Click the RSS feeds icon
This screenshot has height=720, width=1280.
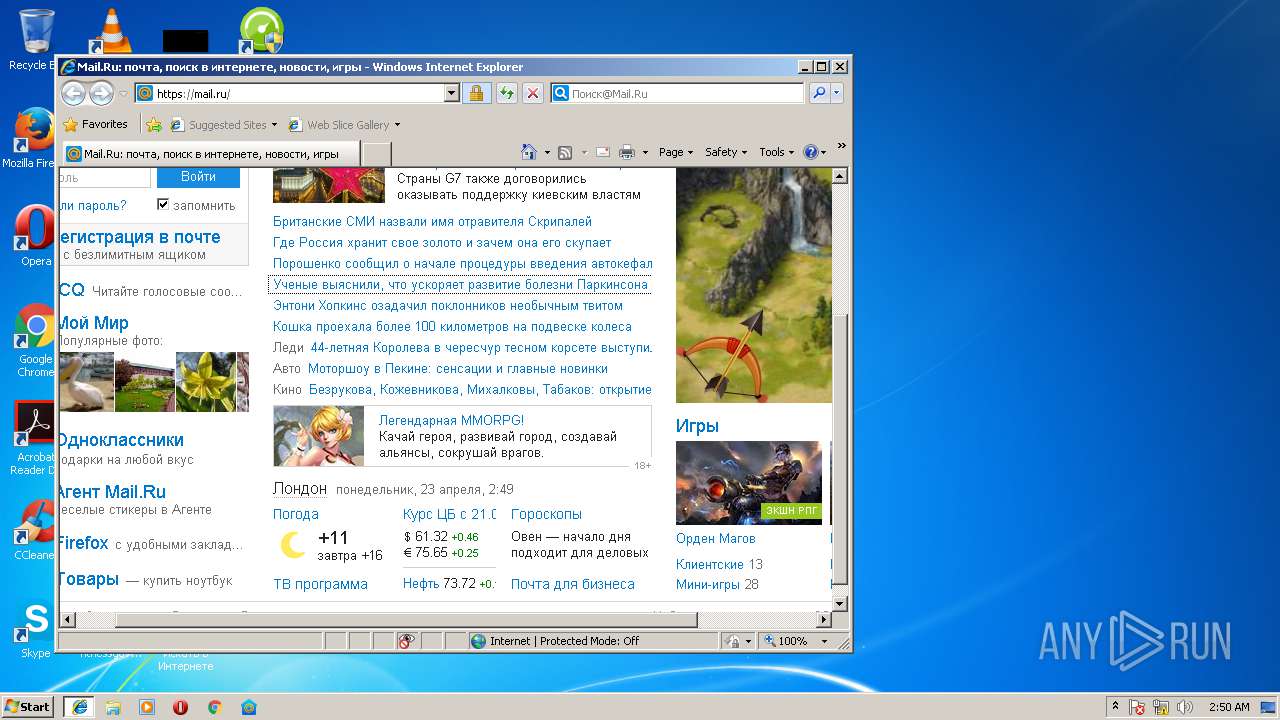tap(565, 152)
